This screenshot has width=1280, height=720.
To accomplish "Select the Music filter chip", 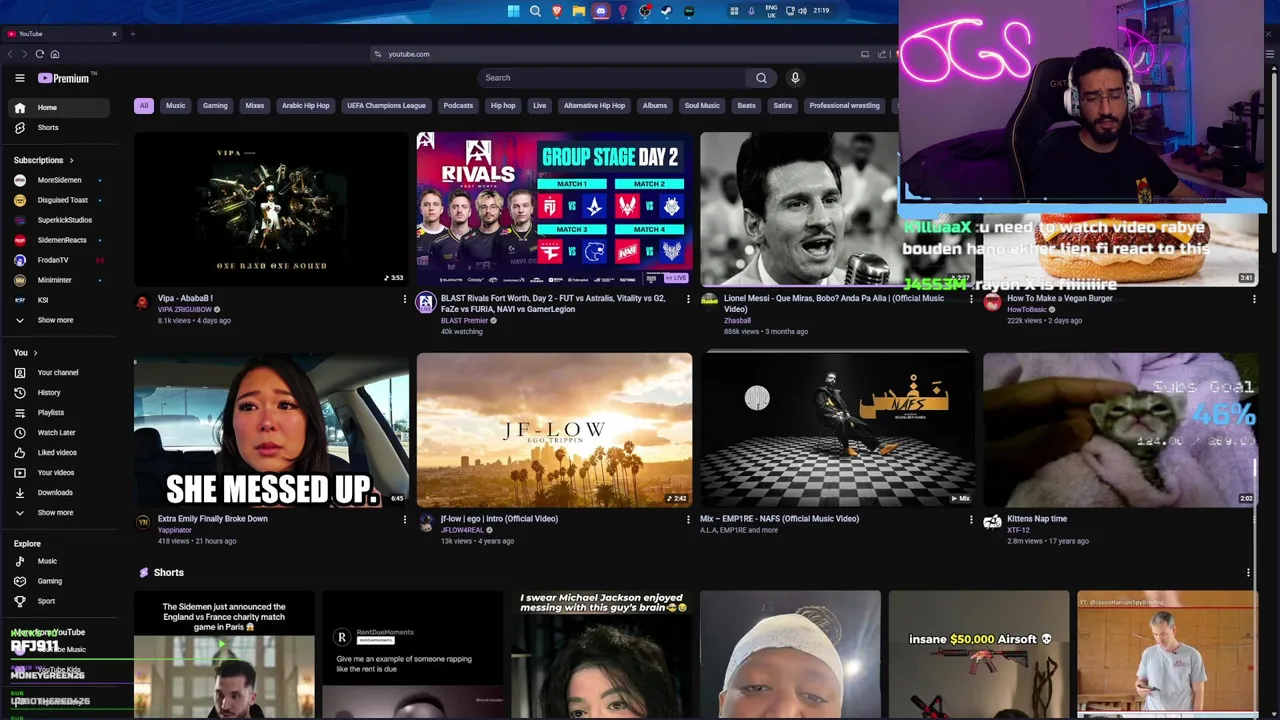I will 175,106.
